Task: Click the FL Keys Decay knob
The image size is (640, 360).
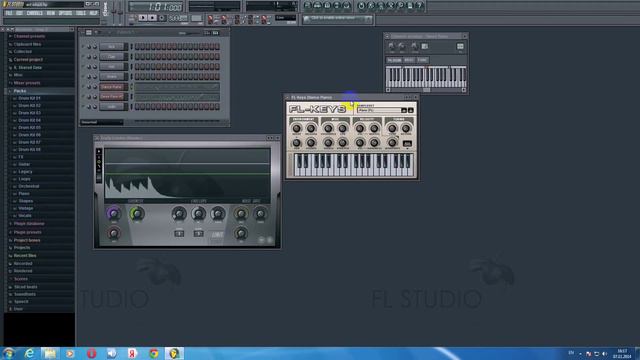Action: pyautogui.click(x=297, y=129)
